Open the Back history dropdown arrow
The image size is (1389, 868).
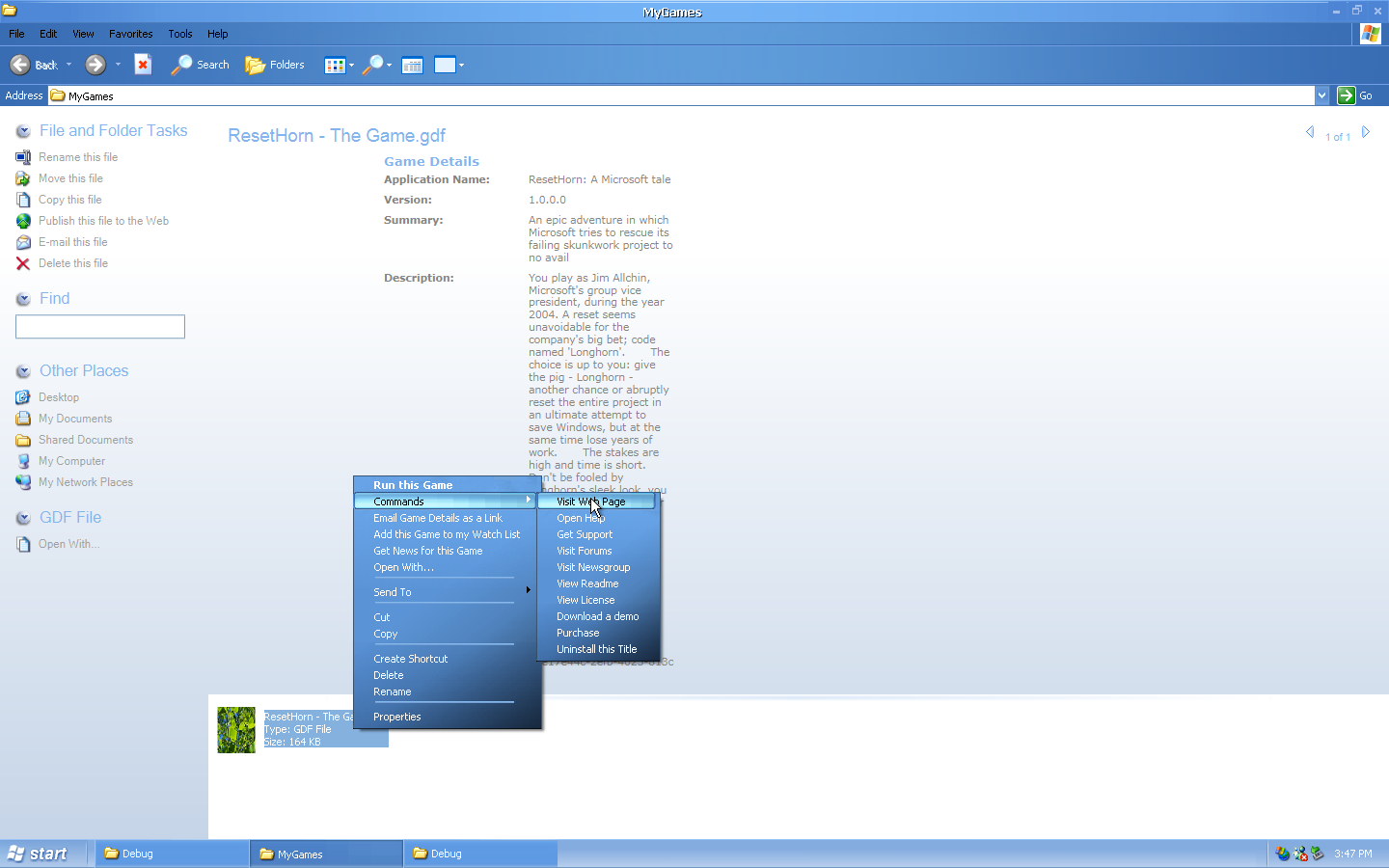(x=69, y=65)
